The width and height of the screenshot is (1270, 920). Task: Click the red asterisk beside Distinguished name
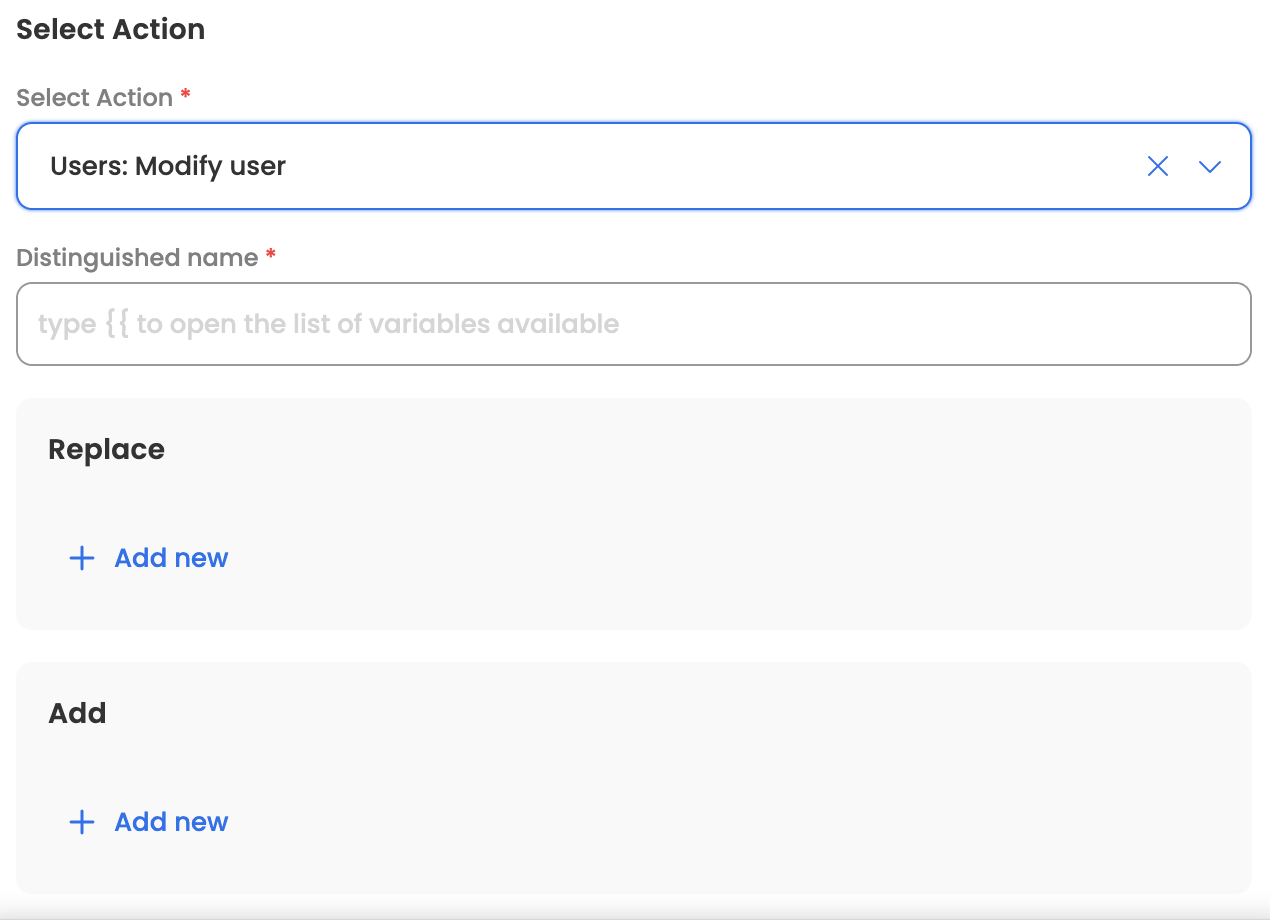click(x=271, y=256)
